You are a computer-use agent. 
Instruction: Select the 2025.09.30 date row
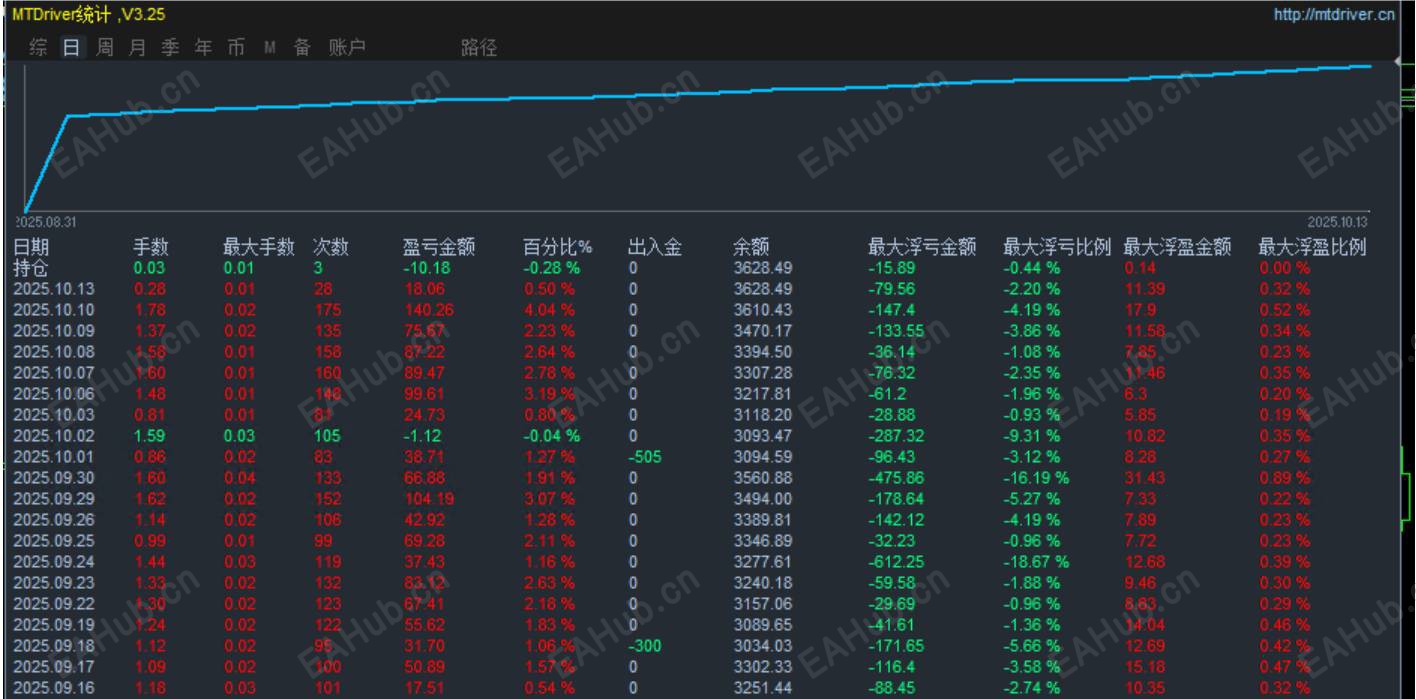tap(52, 478)
